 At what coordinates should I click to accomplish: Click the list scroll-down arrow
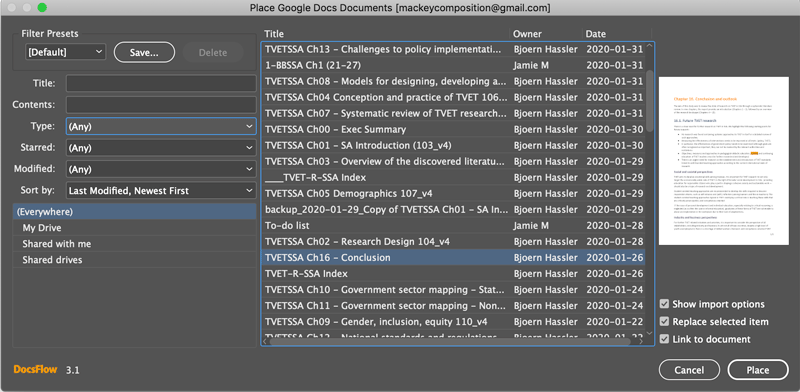[x=649, y=332]
